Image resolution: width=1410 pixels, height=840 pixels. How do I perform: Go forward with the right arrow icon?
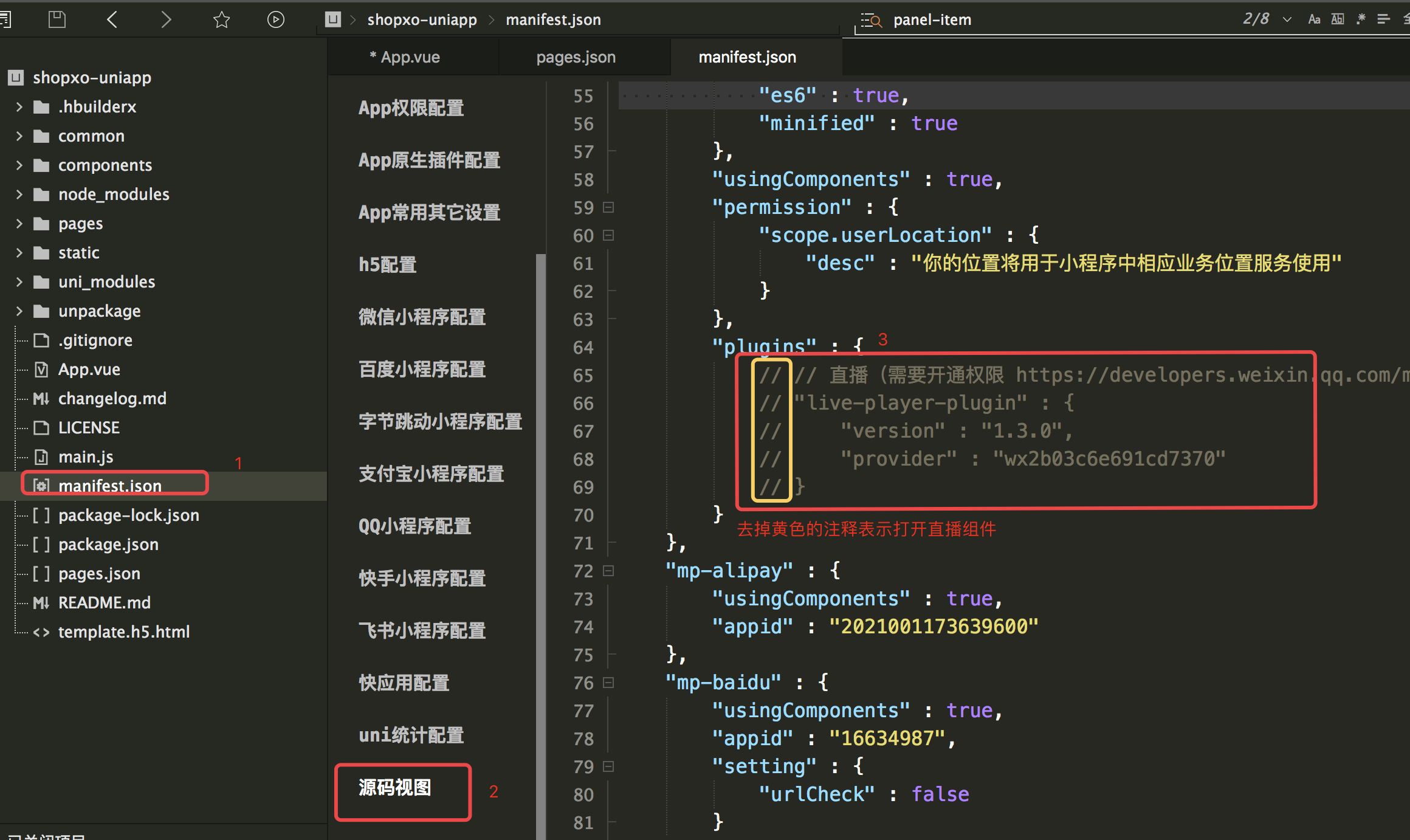click(x=166, y=19)
